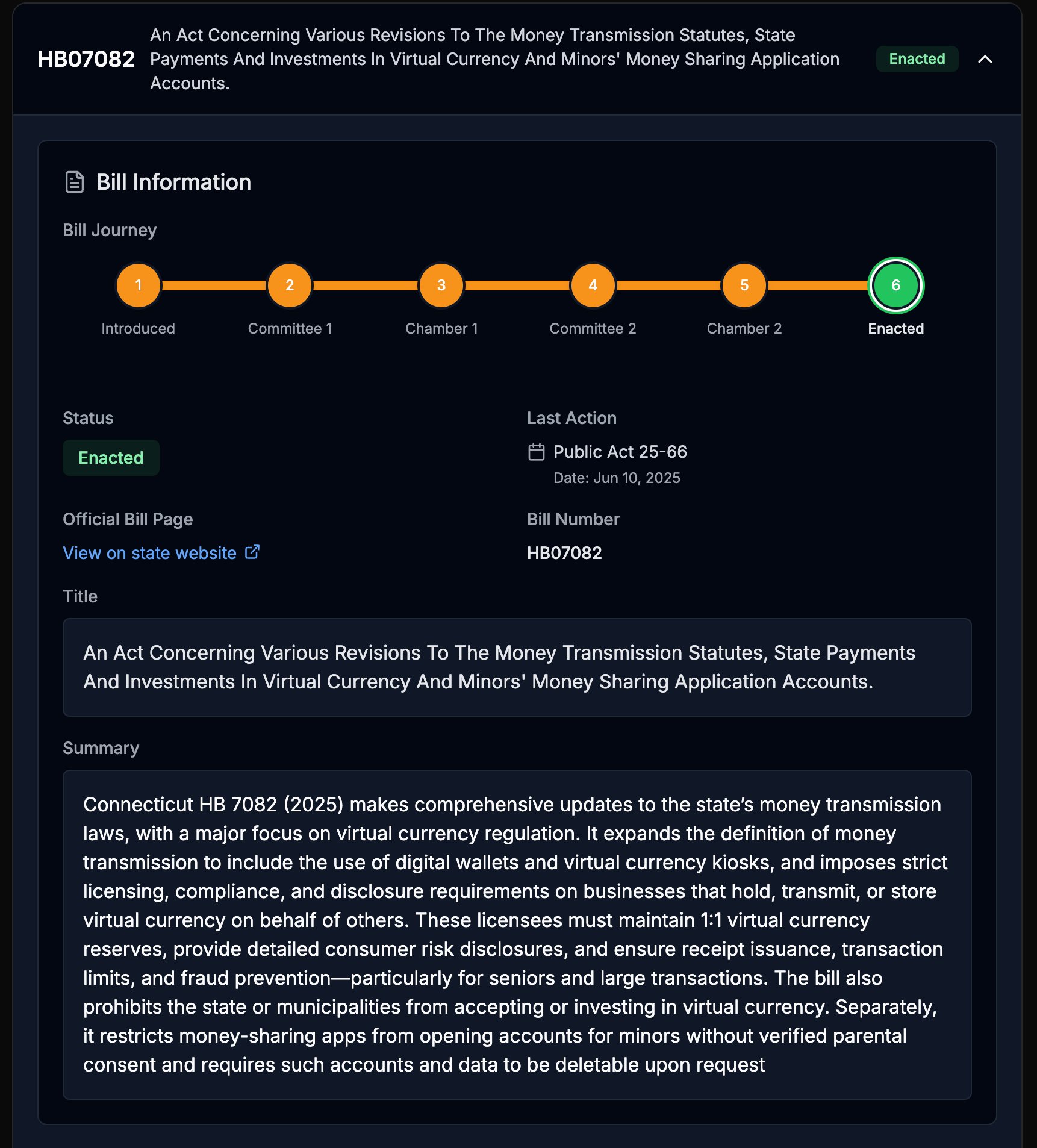The width and height of the screenshot is (1037, 1148).
Task: Select step 1 Introduced in Bill Journey
Action: [139, 285]
